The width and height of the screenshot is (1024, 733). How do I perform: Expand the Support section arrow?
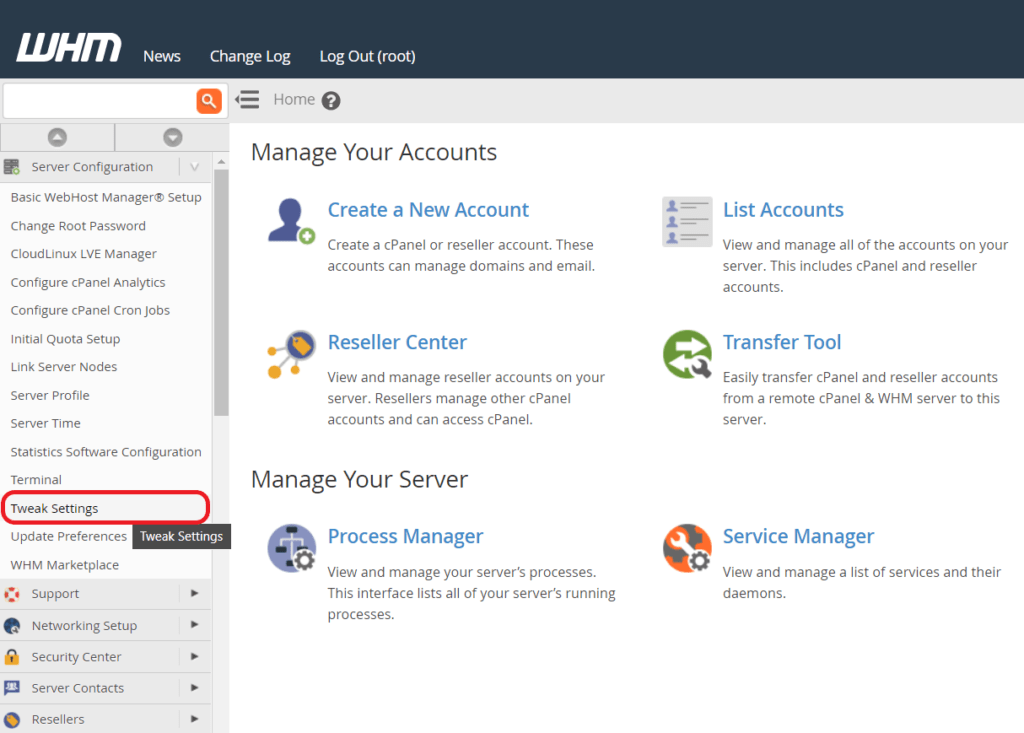pos(195,593)
